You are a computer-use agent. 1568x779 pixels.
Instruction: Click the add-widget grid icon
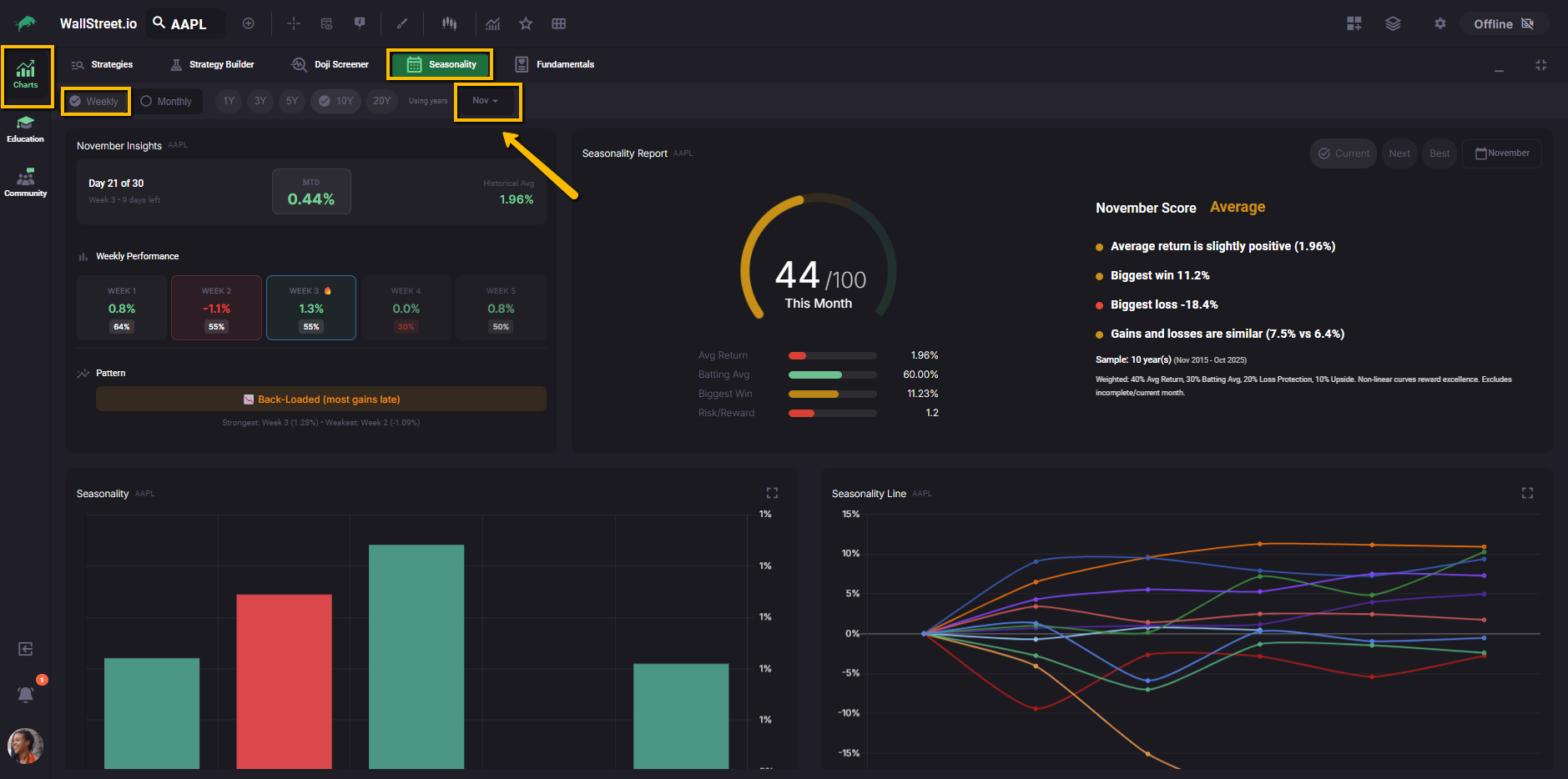[1354, 23]
